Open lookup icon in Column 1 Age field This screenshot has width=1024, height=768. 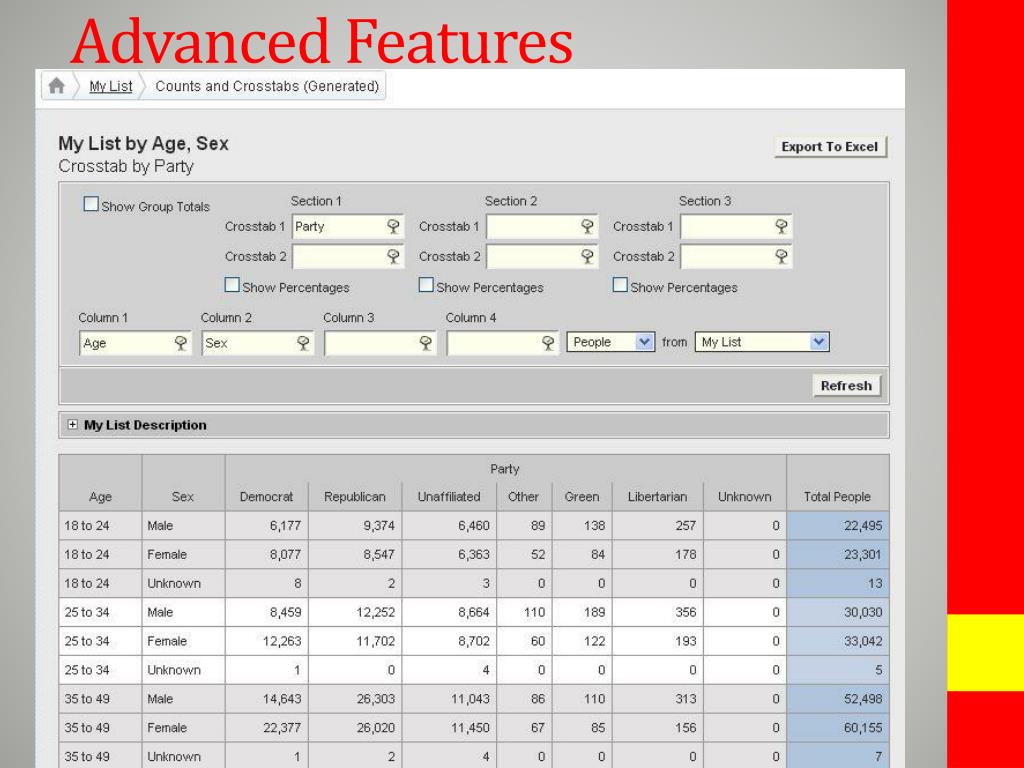[x=181, y=343]
